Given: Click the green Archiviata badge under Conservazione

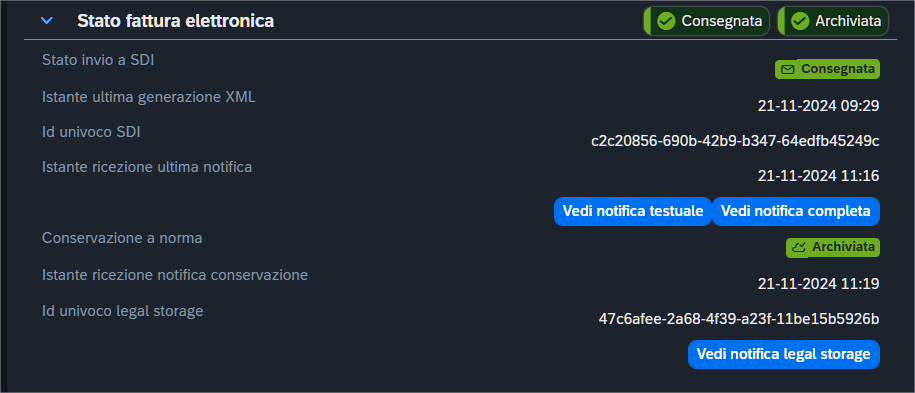Looking at the screenshot, I should tap(833, 248).
